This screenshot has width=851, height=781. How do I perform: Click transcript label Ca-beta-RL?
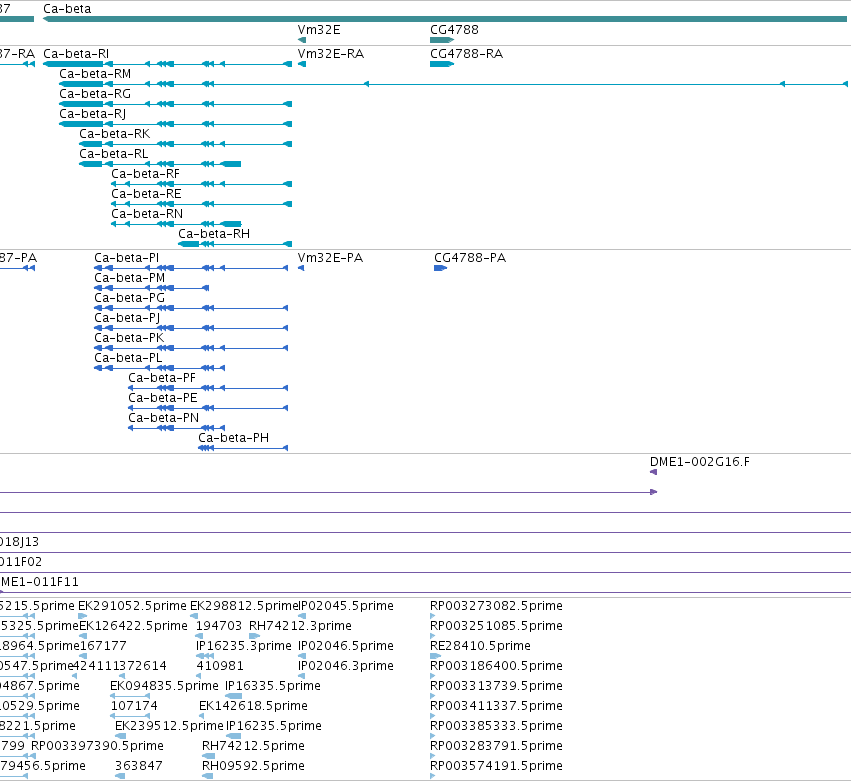[x=114, y=154]
